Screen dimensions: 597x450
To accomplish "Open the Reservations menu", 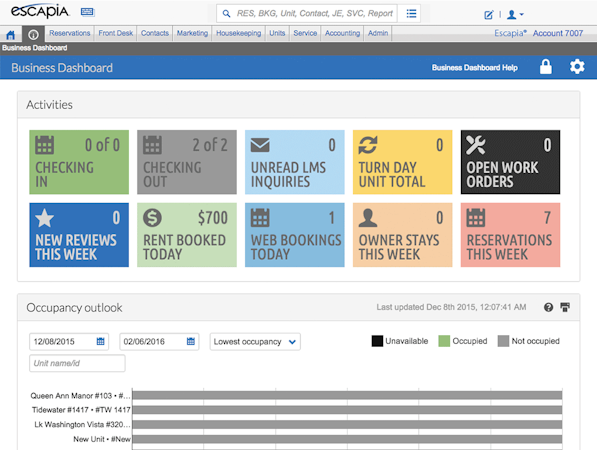I will (69, 33).
